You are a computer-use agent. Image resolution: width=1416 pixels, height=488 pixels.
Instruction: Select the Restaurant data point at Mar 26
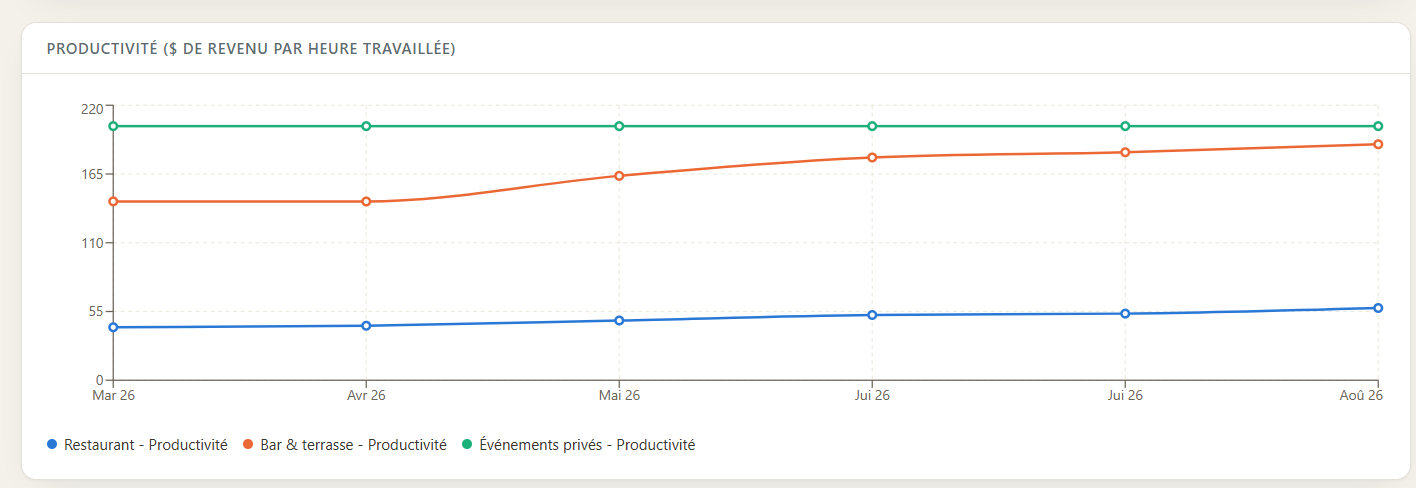[x=113, y=327]
